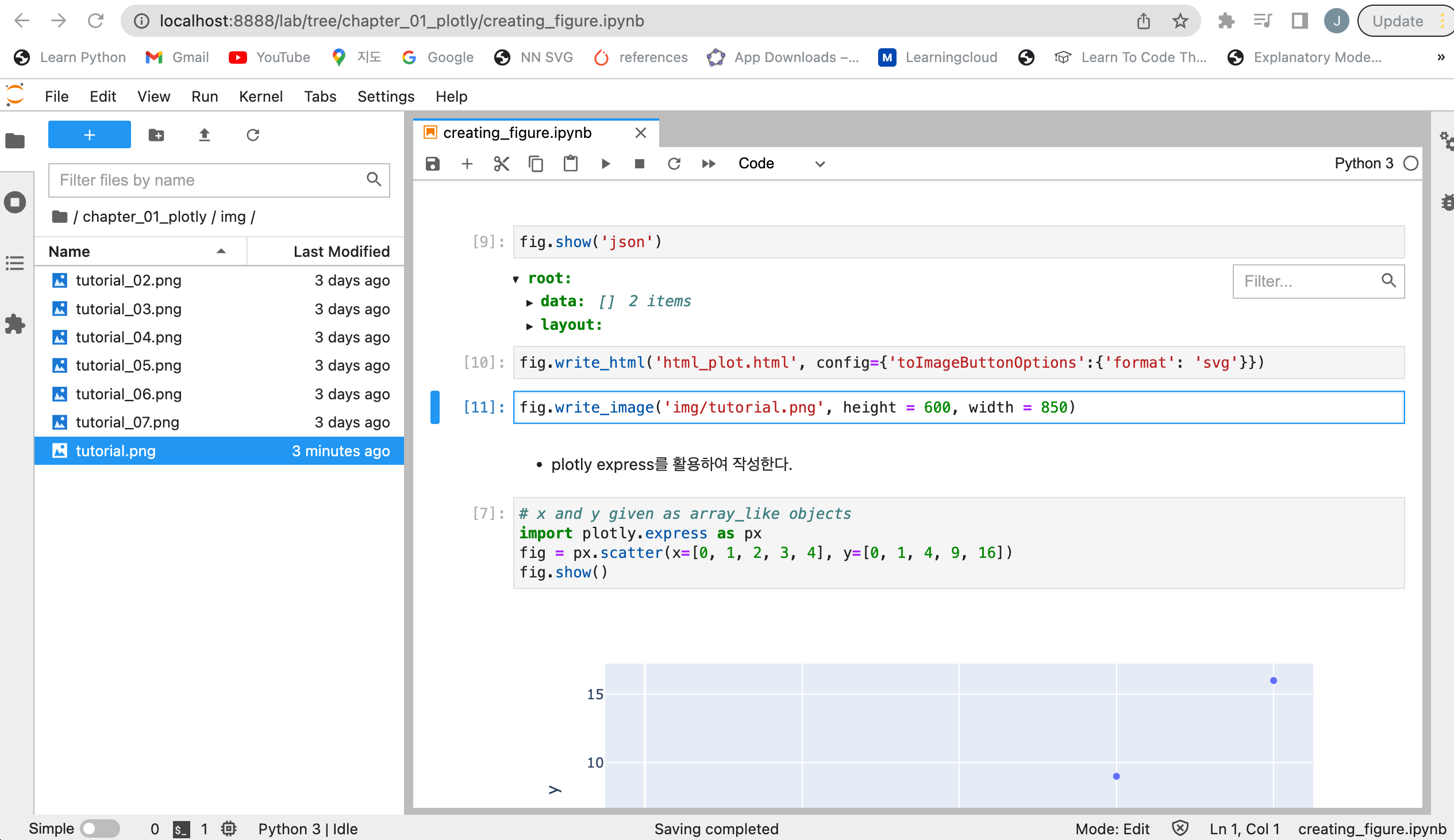Toggle Simple interface mode switch
1454x840 pixels.
coord(100,829)
